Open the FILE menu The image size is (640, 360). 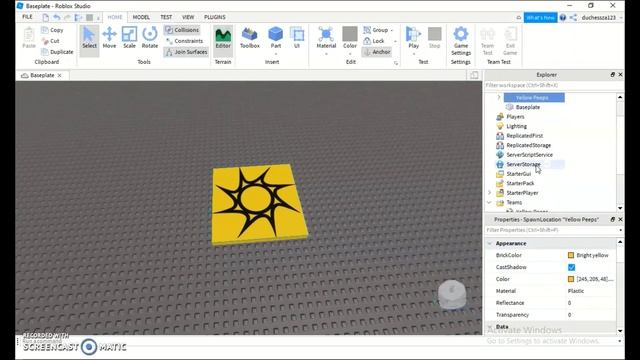(x=27, y=17)
